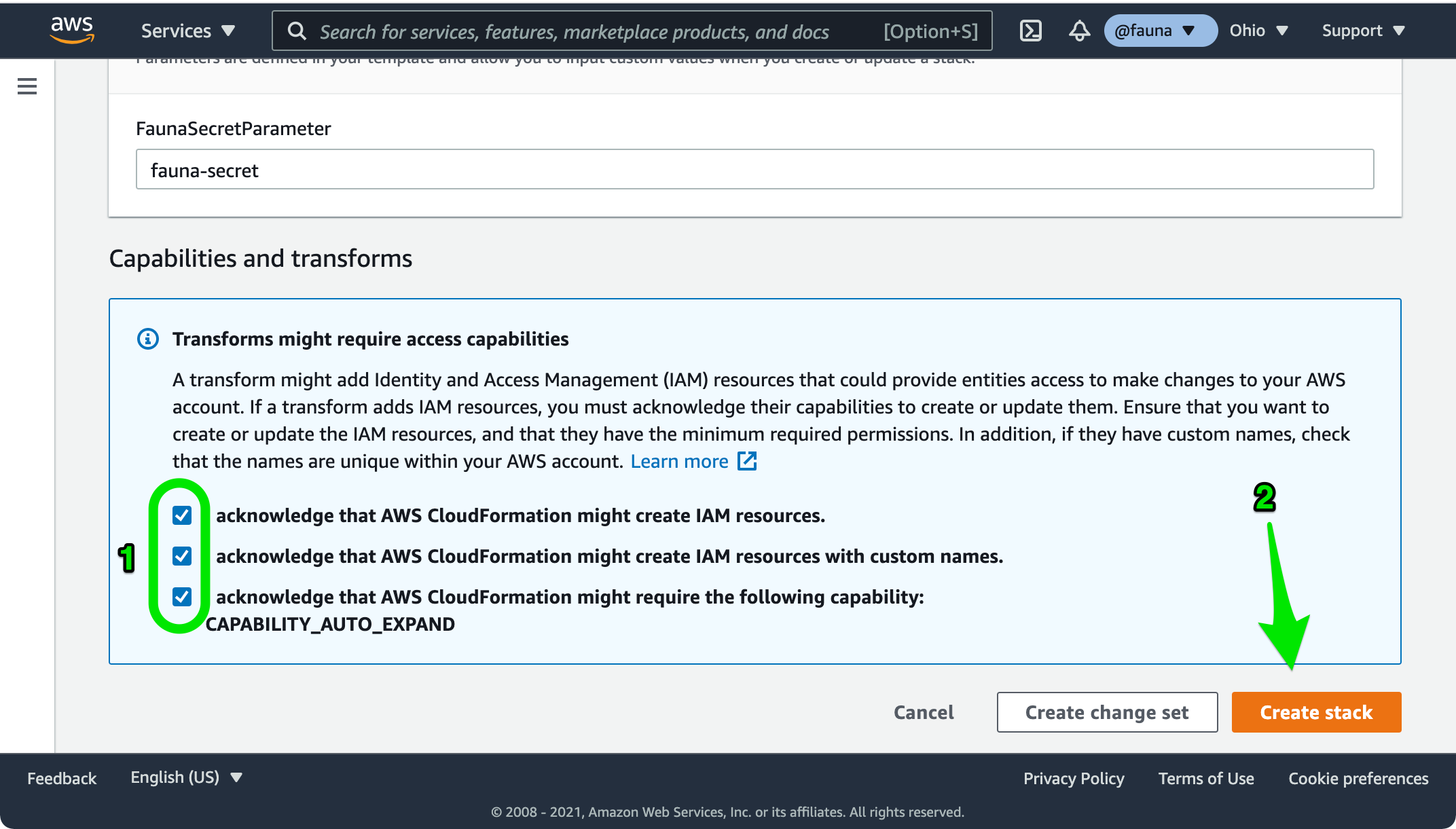1456x829 pixels.
Task: Focus the services search field
Action: tap(632, 31)
